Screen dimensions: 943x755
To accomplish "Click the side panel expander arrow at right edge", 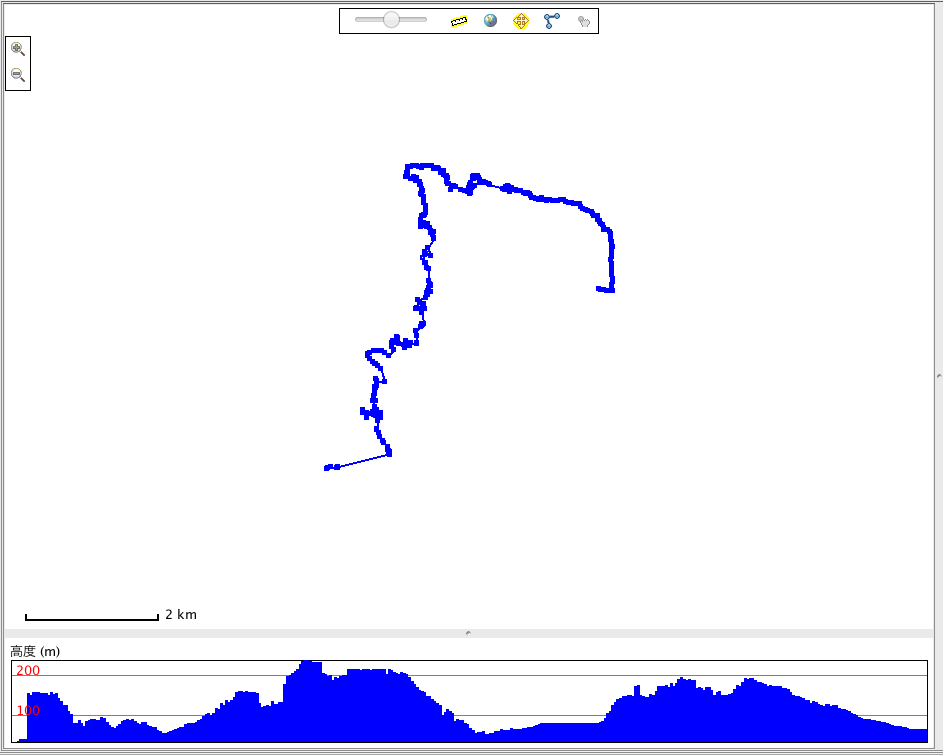I will point(939,377).
